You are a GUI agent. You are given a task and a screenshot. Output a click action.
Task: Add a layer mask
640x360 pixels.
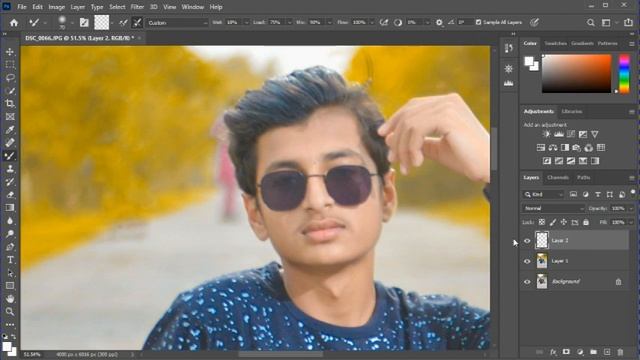click(x=566, y=352)
